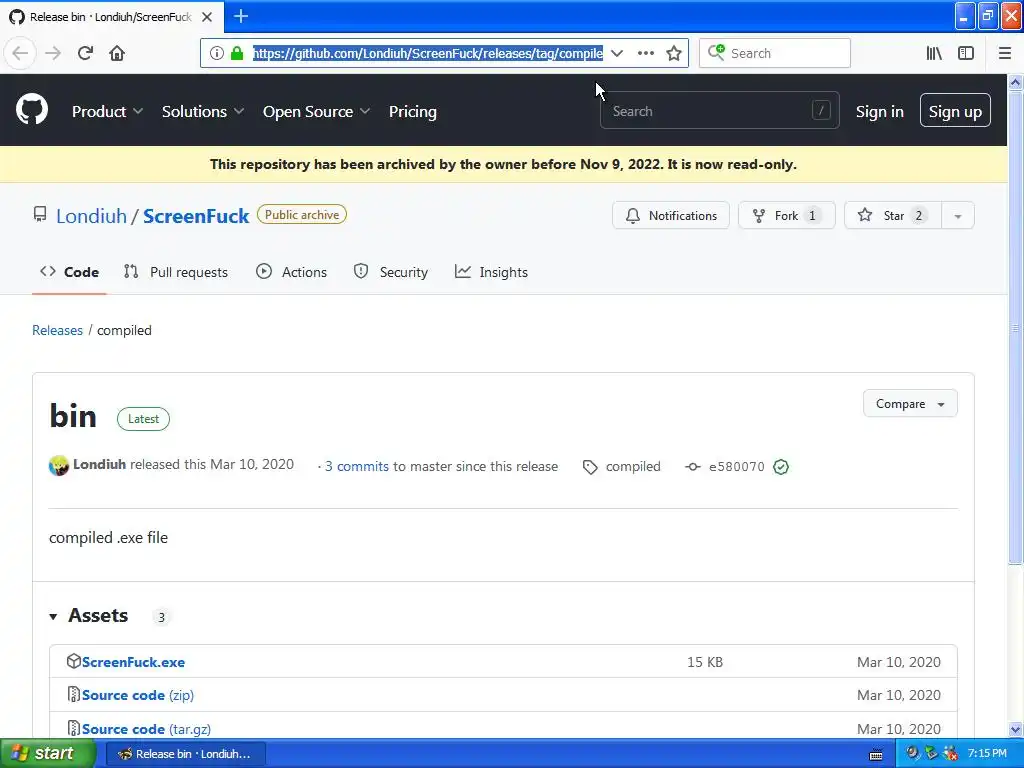The width and height of the screenshot is (1024, 768).
Task: Open Firefox hamburger menu
Action: tap(1004, 53)
